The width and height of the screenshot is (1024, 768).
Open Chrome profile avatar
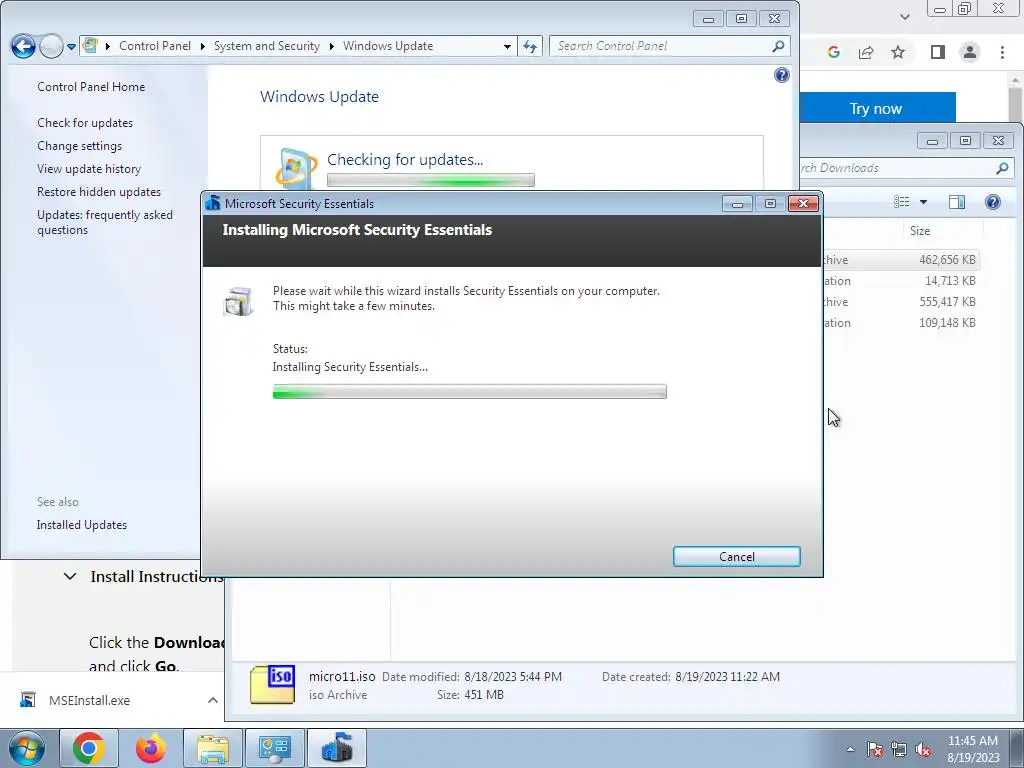pos(970,52)
